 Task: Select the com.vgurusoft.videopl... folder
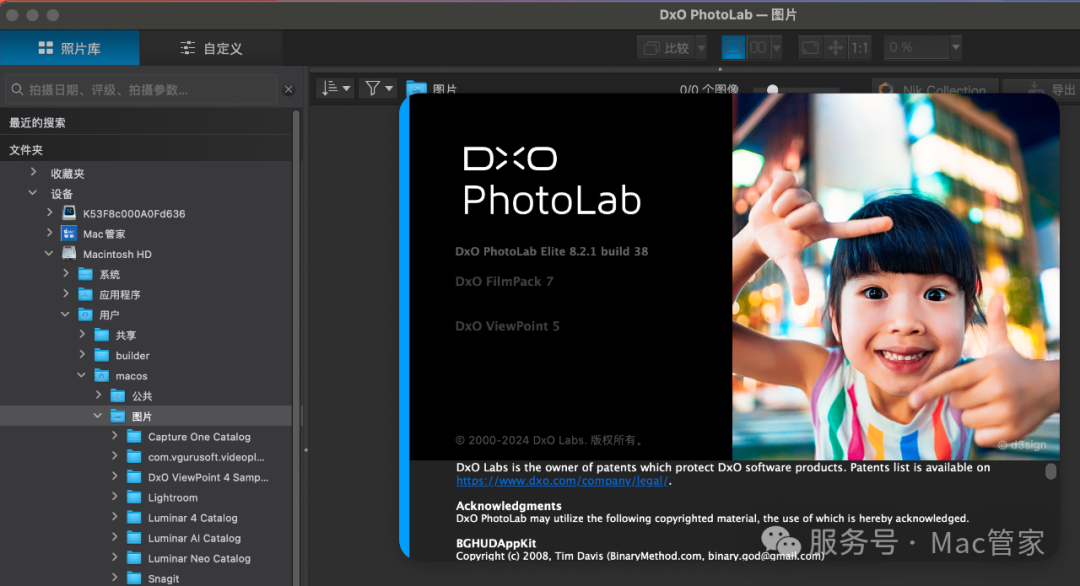206,457
